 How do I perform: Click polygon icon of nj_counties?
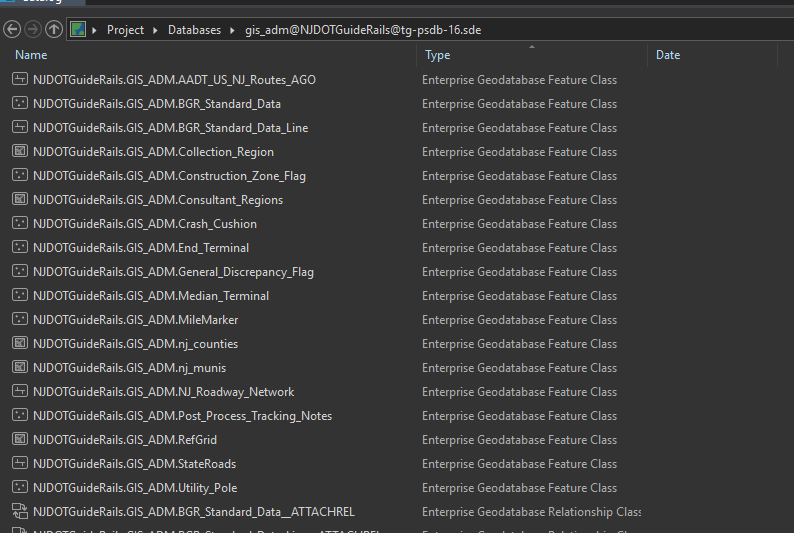point(20,343)
